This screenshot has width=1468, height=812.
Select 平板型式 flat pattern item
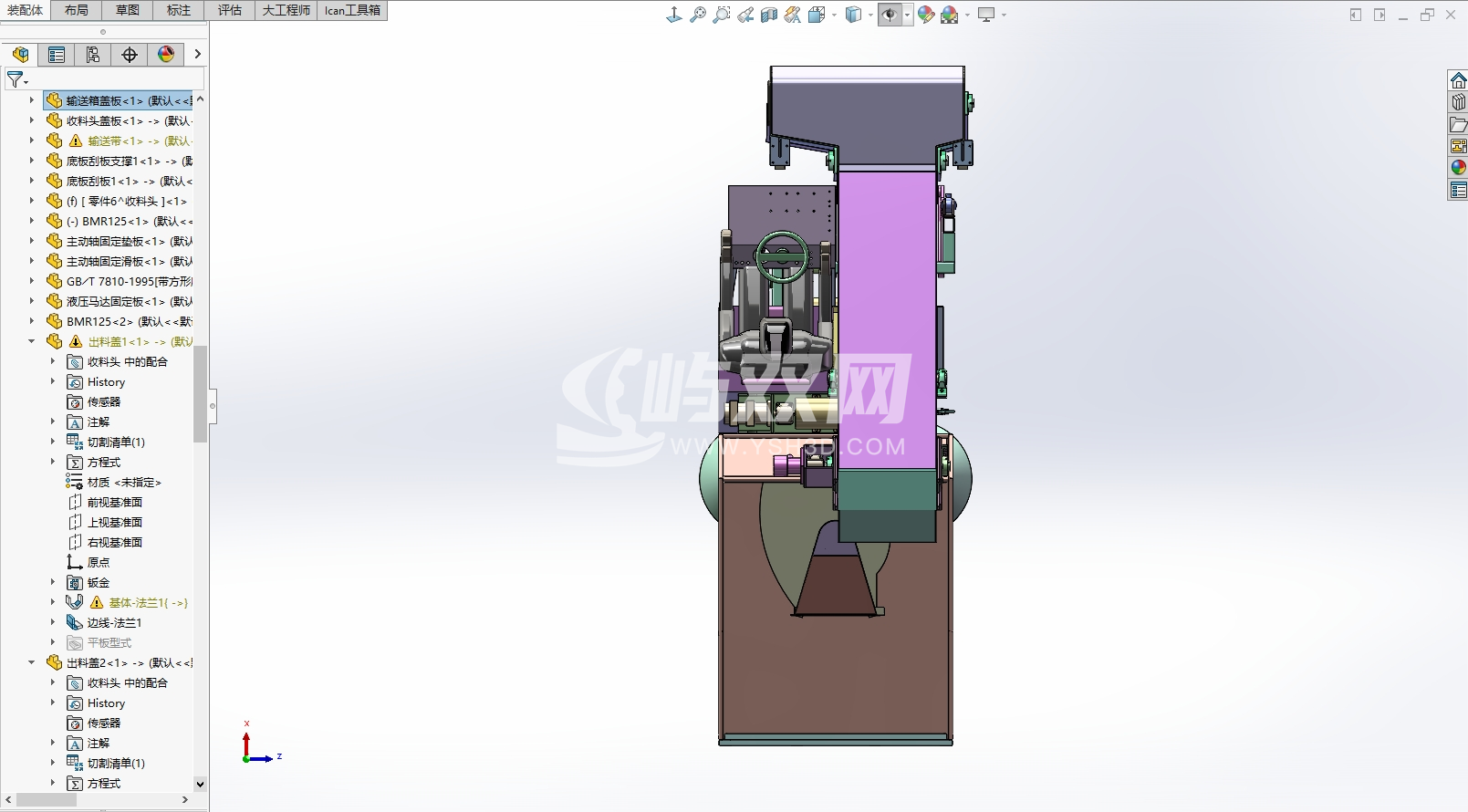99,642
